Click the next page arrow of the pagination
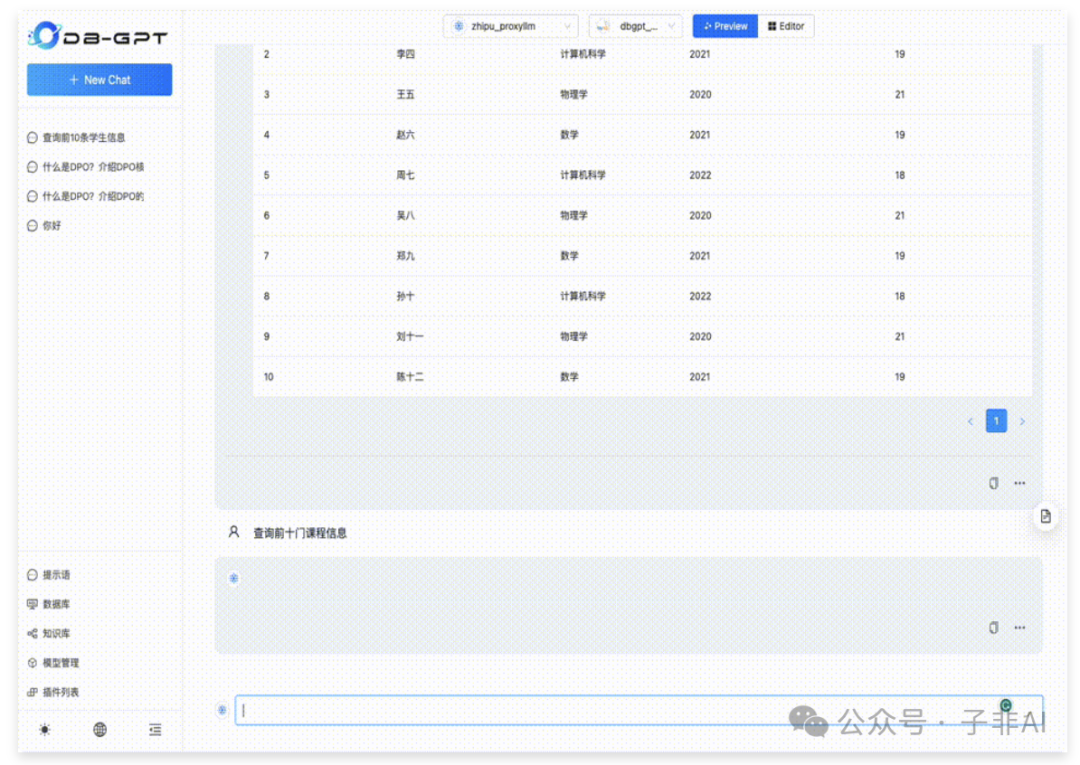 pyautogui.click(x=1022, y=421)
